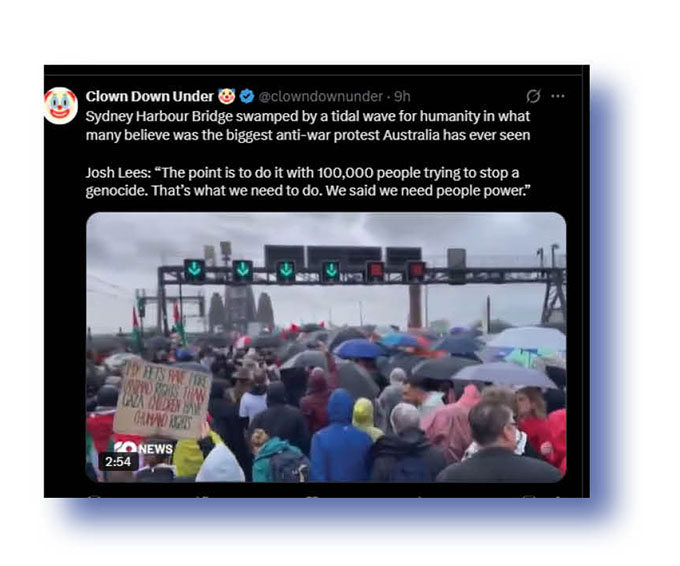Open the Grok explain-post icon
The image size is (680, 566).
click(x=533, y=96)
